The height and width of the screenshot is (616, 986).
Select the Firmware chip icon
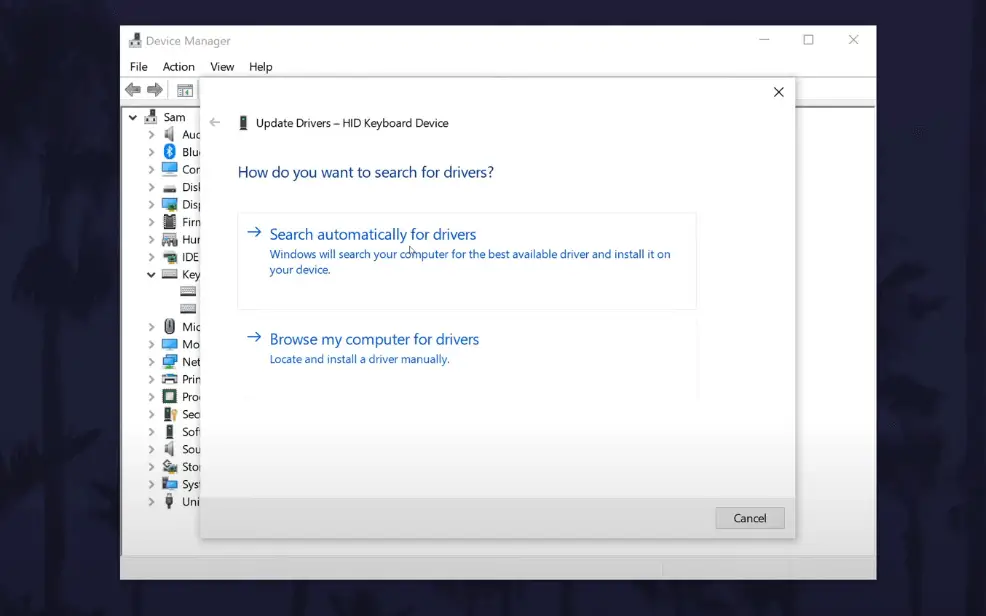click(x=169, y=221)
